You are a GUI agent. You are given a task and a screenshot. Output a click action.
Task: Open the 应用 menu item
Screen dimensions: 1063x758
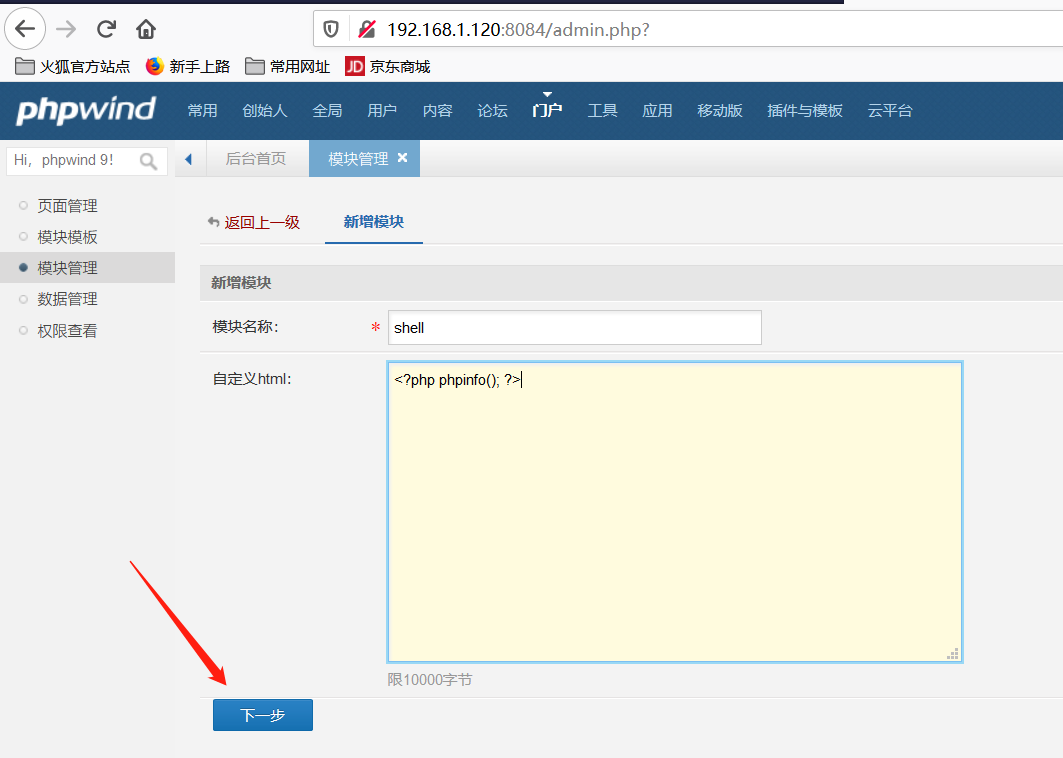pos(657,110)
